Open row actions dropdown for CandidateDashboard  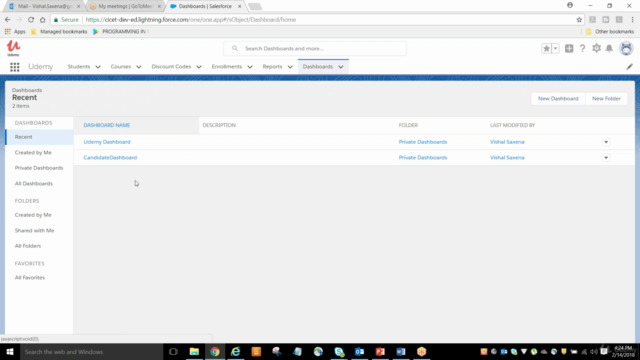pyautogui.click(x=606, y=158)
